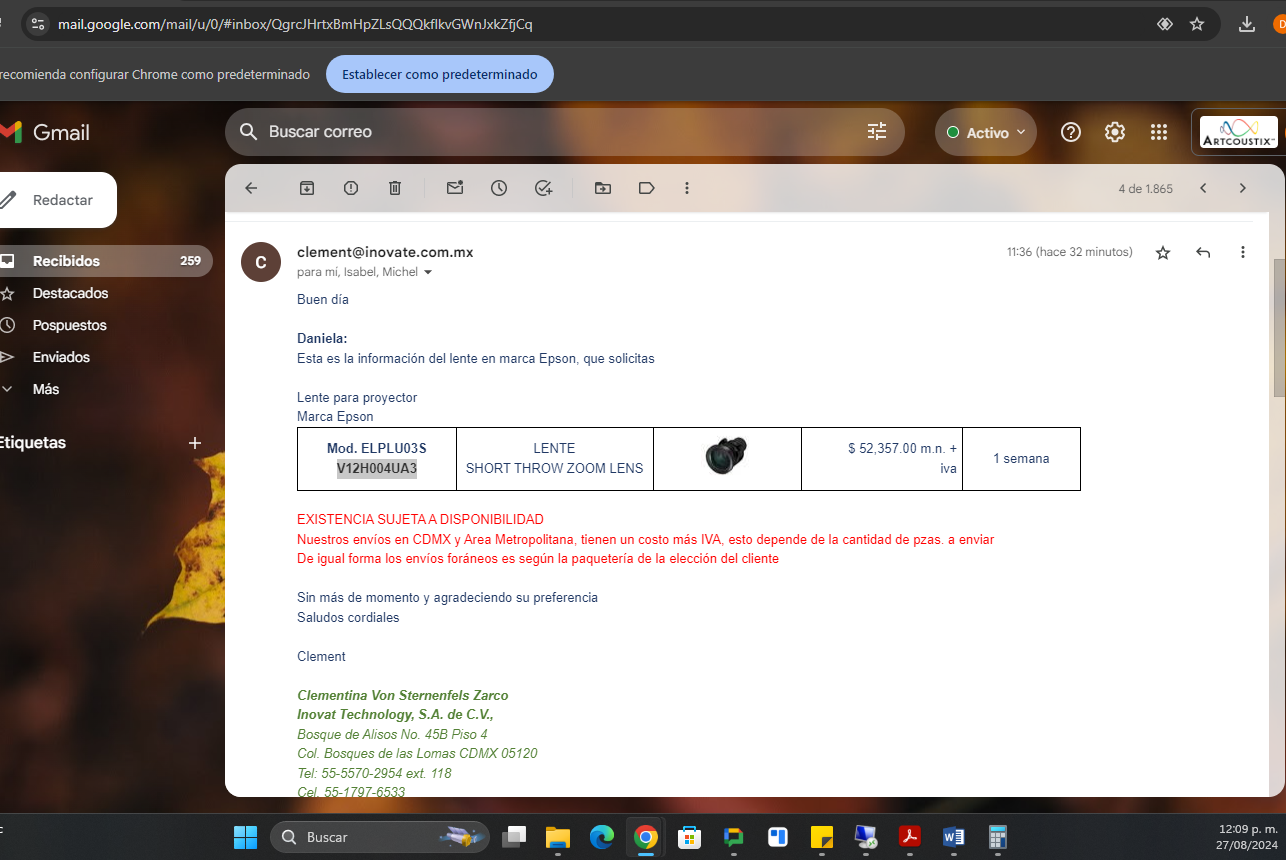Show the newer email arrow
This screenshot has height=860, width=1286.
pos(1204,188)
